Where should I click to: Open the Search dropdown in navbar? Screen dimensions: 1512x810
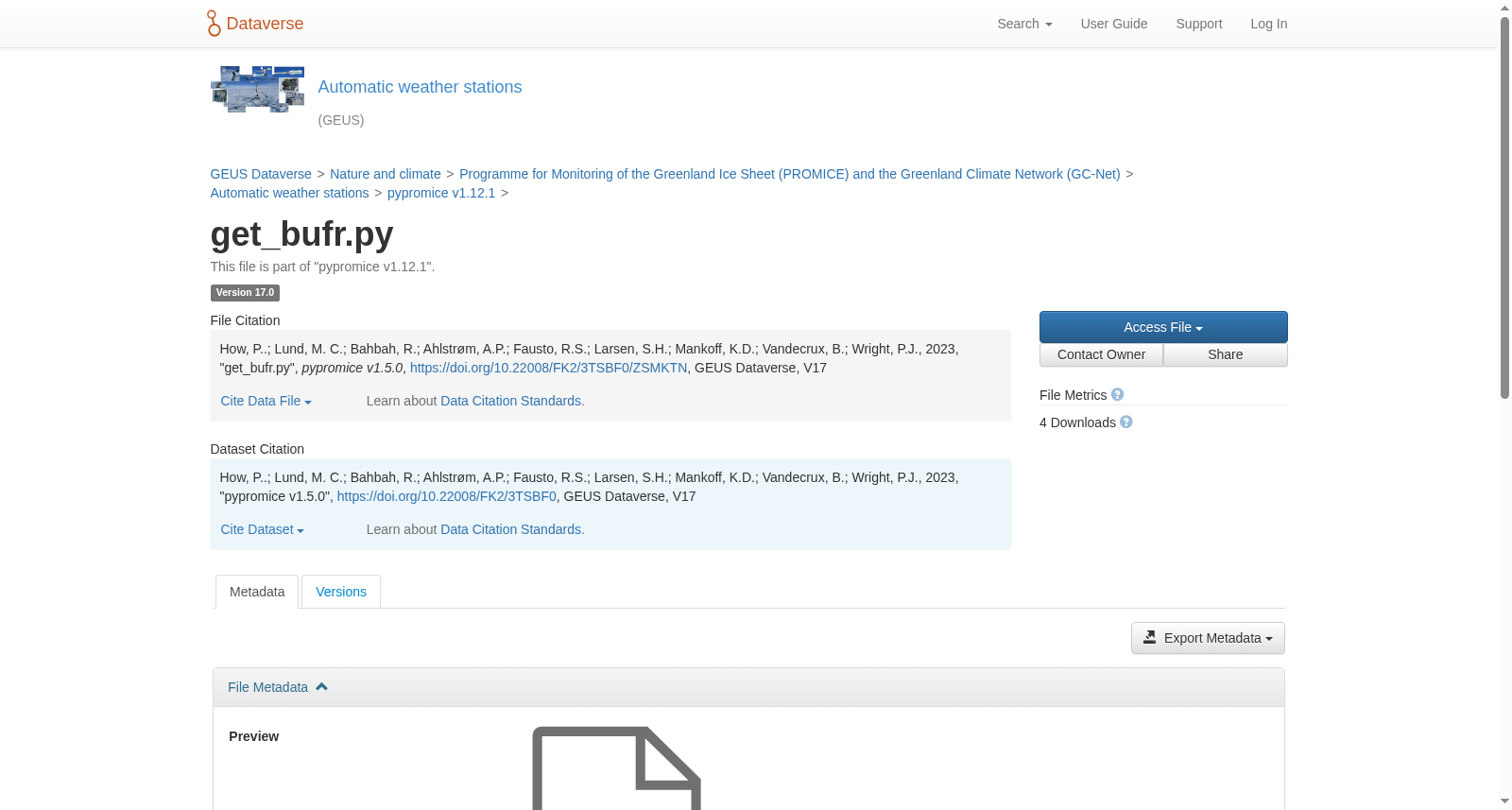coord(1024,24)
